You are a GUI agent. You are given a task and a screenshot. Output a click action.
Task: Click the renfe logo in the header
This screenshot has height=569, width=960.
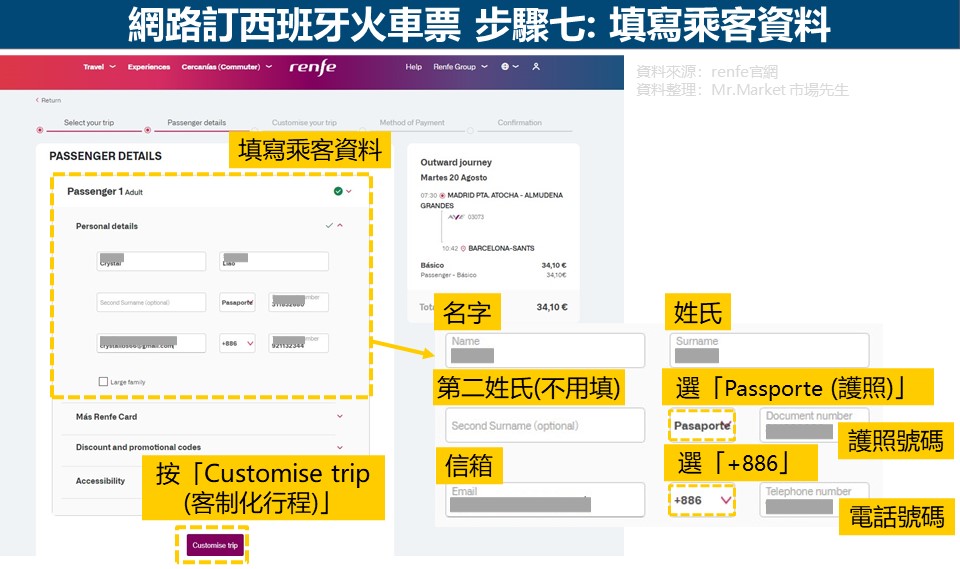click(x=312, y=67)
